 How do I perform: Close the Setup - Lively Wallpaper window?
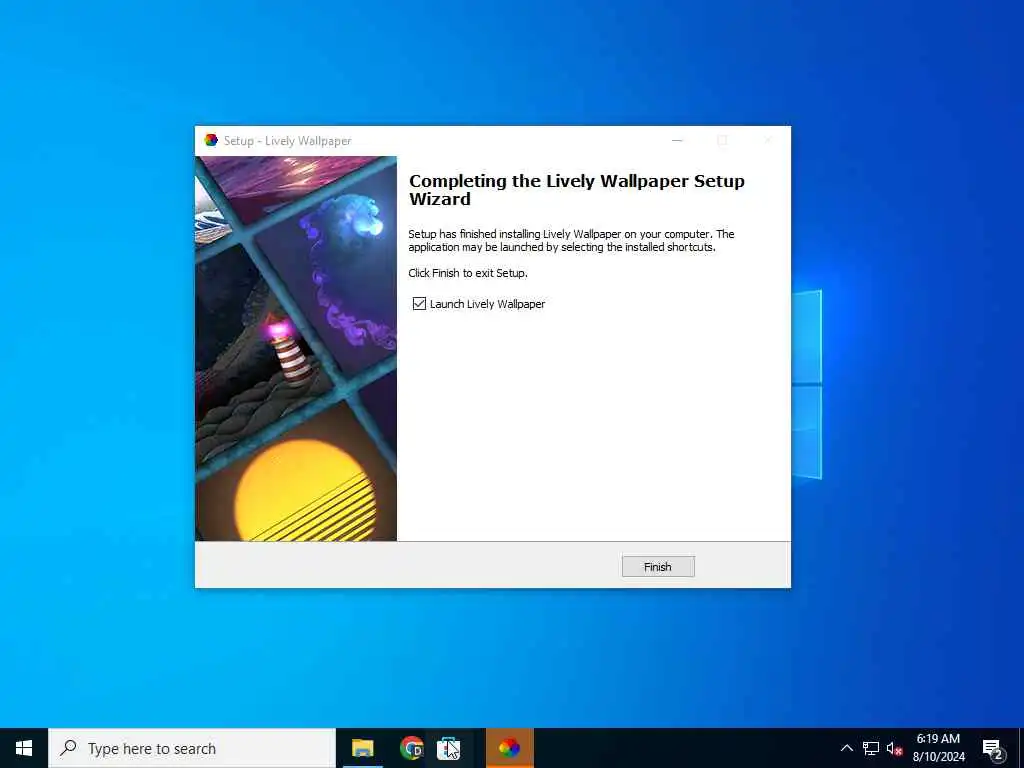[768, 140]
